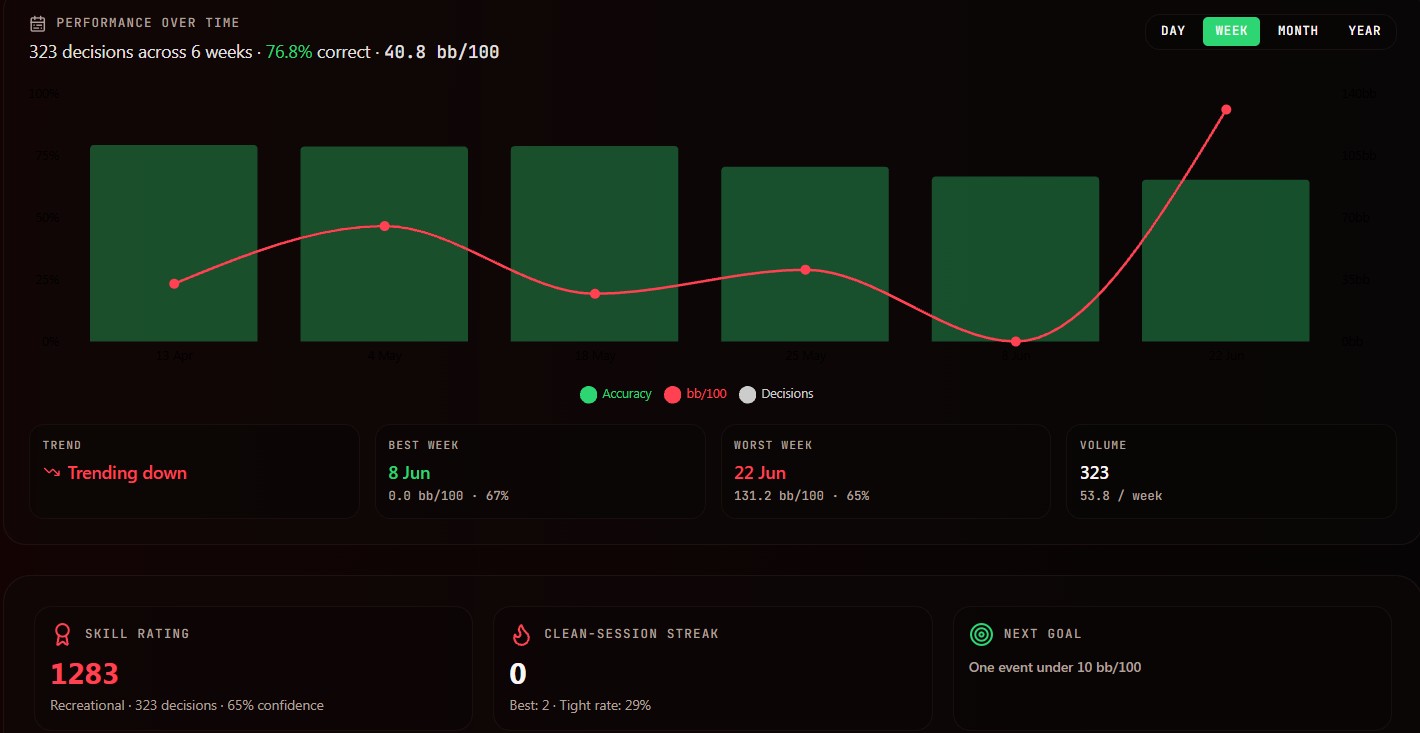Click the medal icon next to Skill Rating
Viewport: 1420px width, 733px height.
coord(63,634)
